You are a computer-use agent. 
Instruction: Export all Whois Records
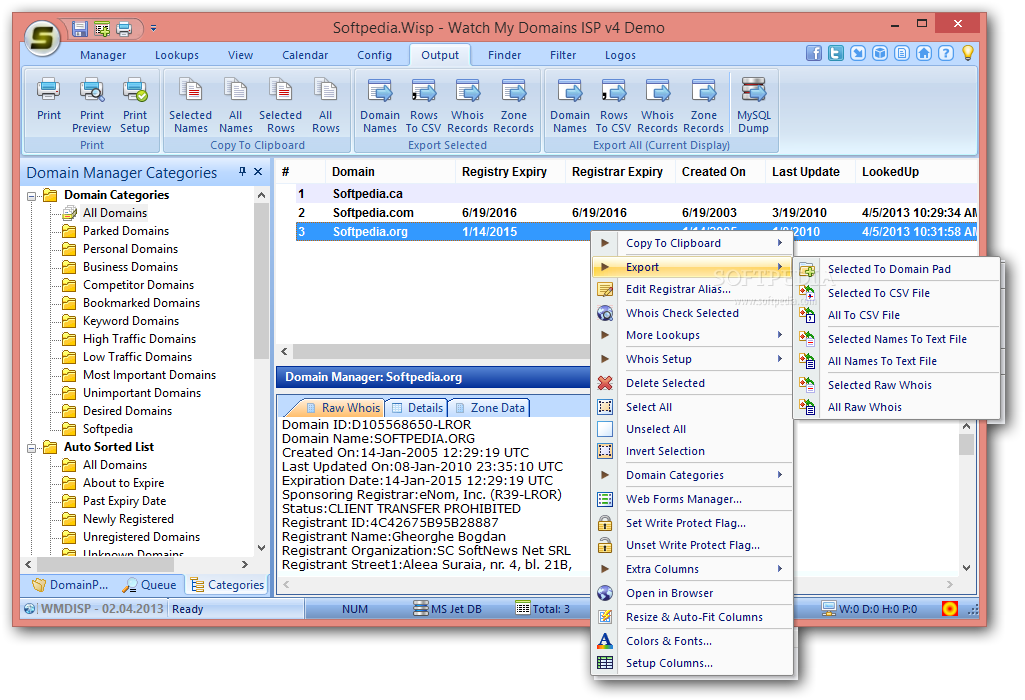tap(657, 105)
